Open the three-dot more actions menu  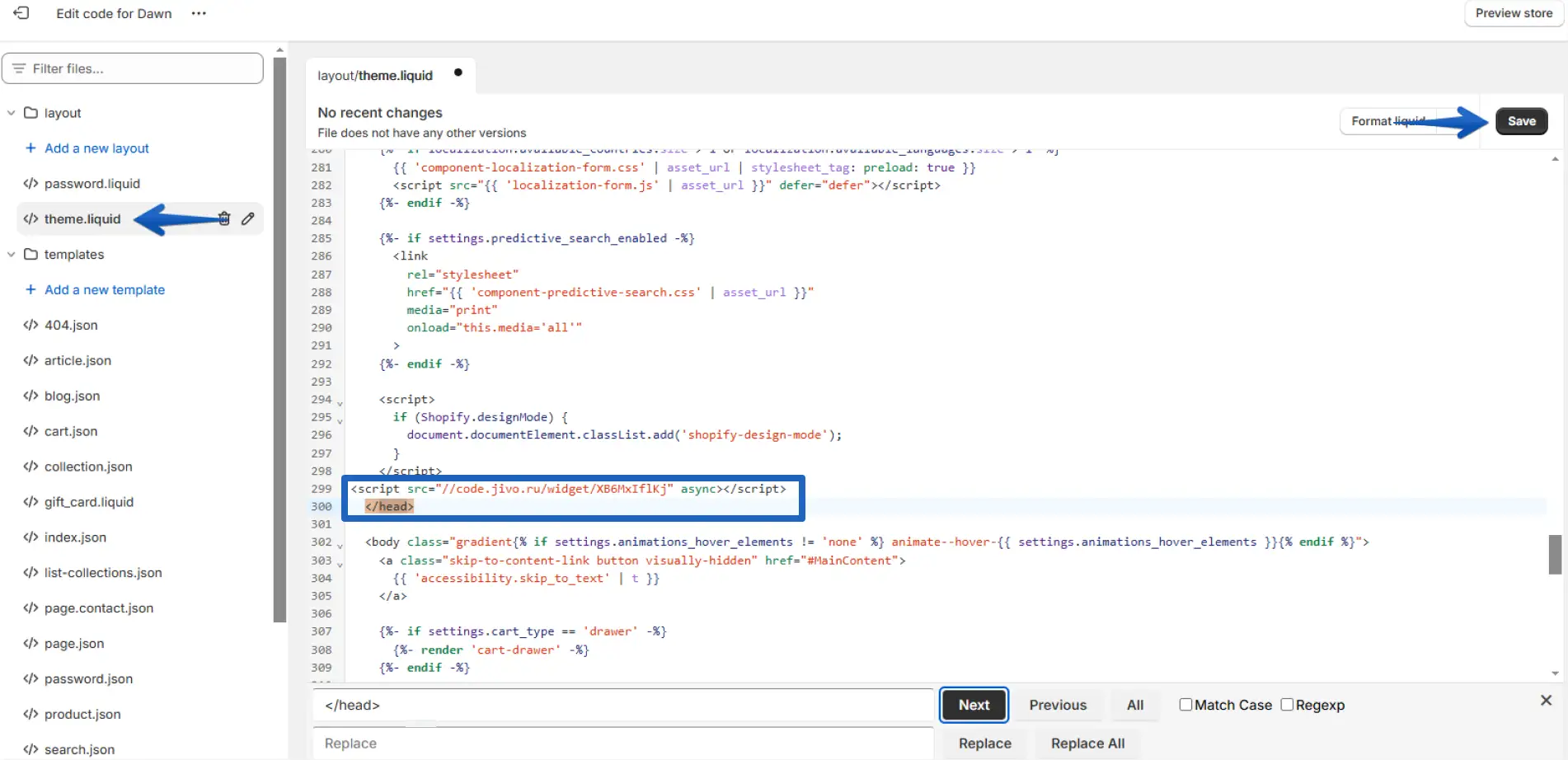(x=199, y=13)
